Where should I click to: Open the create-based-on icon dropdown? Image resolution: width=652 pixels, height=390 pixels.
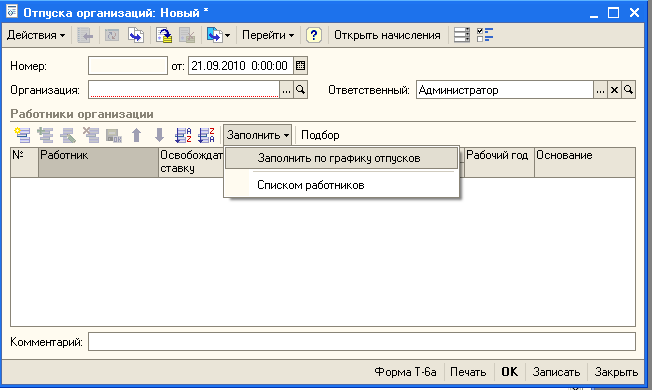[x=218, y=35]
